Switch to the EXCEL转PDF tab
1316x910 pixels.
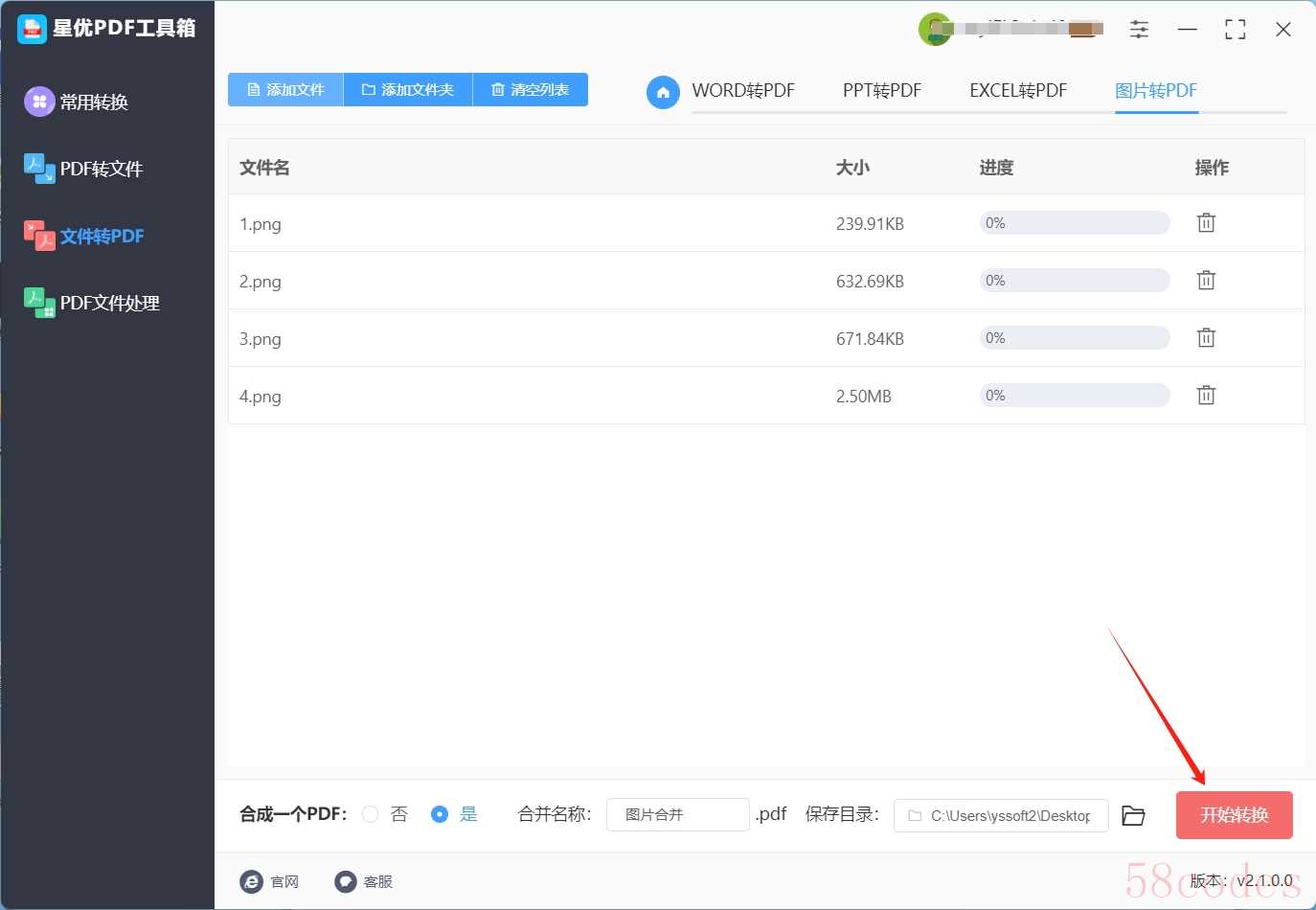pyautogui.click(x=1018, y=91)
